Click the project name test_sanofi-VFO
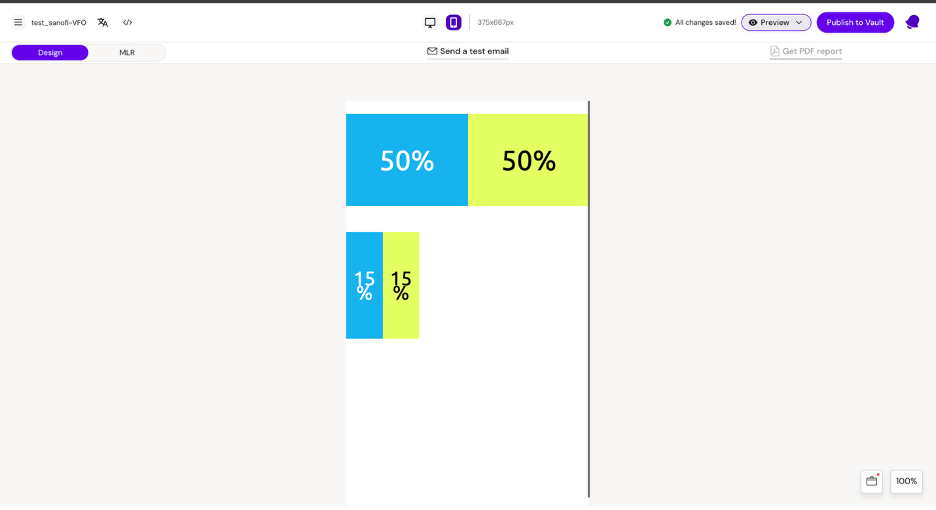 [59, 22]
